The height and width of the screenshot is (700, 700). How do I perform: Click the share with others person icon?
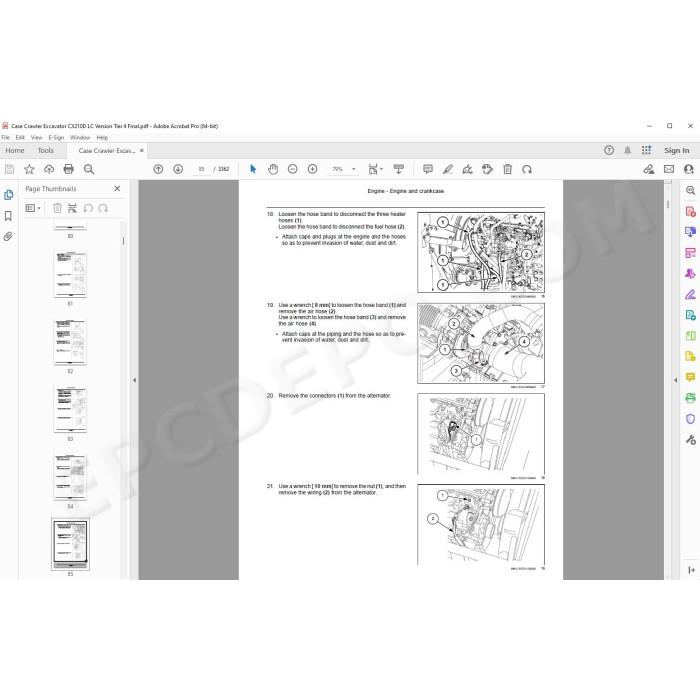(x=689, y=169)
